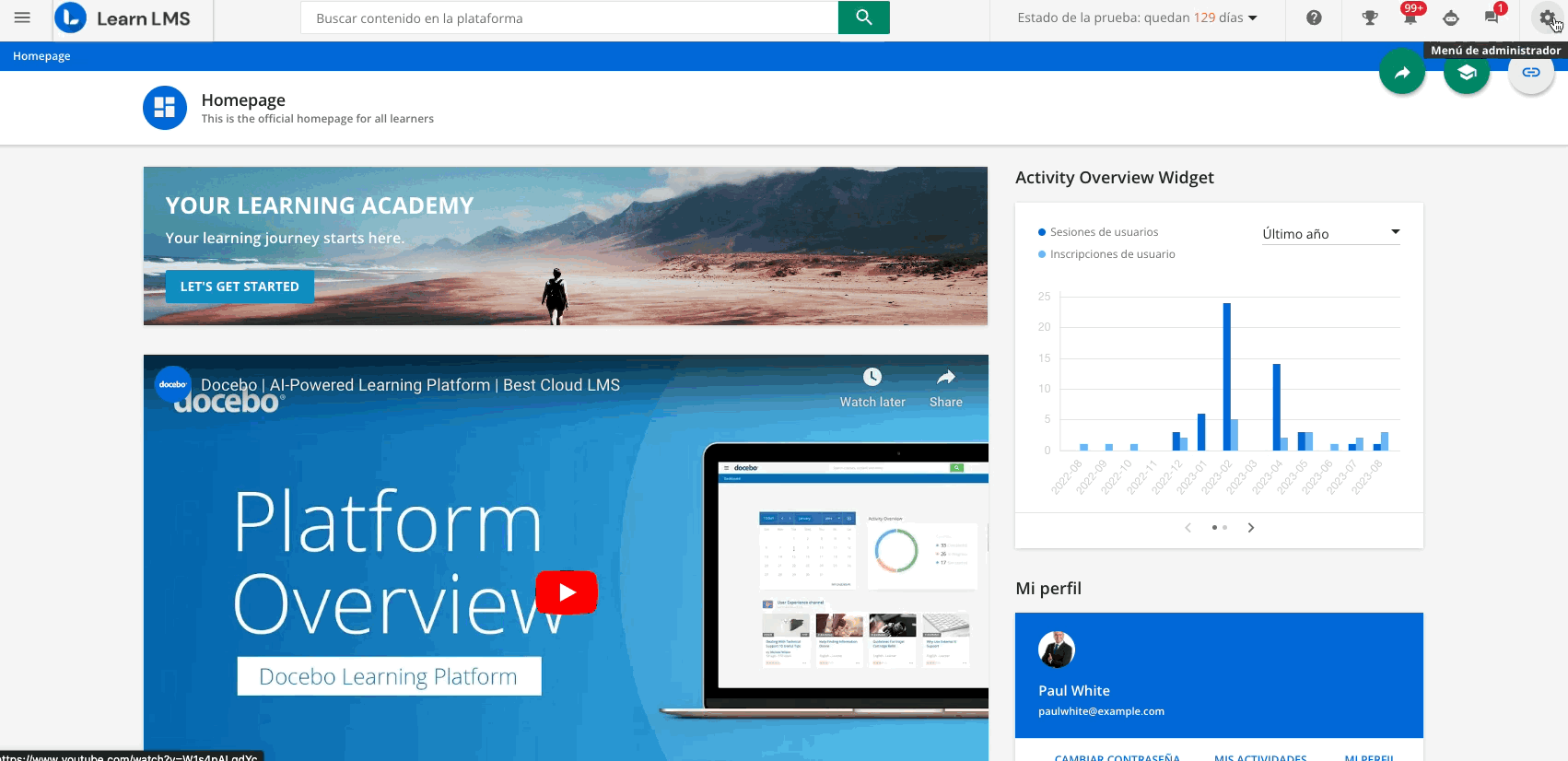Click the Activity Overview Widget title
The image size is (1568, 761).
coord(1115,178)
